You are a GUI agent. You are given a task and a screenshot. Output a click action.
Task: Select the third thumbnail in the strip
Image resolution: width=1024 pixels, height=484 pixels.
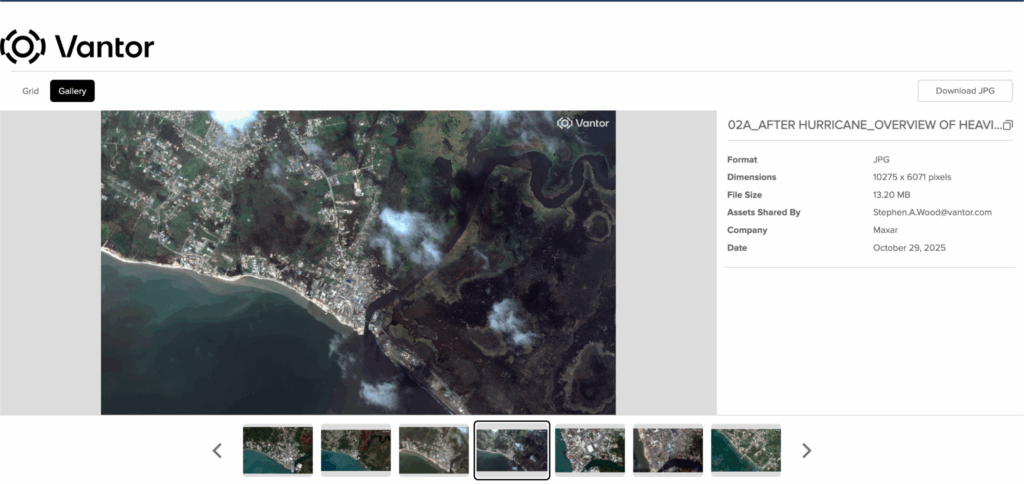[x=434, y=450]
